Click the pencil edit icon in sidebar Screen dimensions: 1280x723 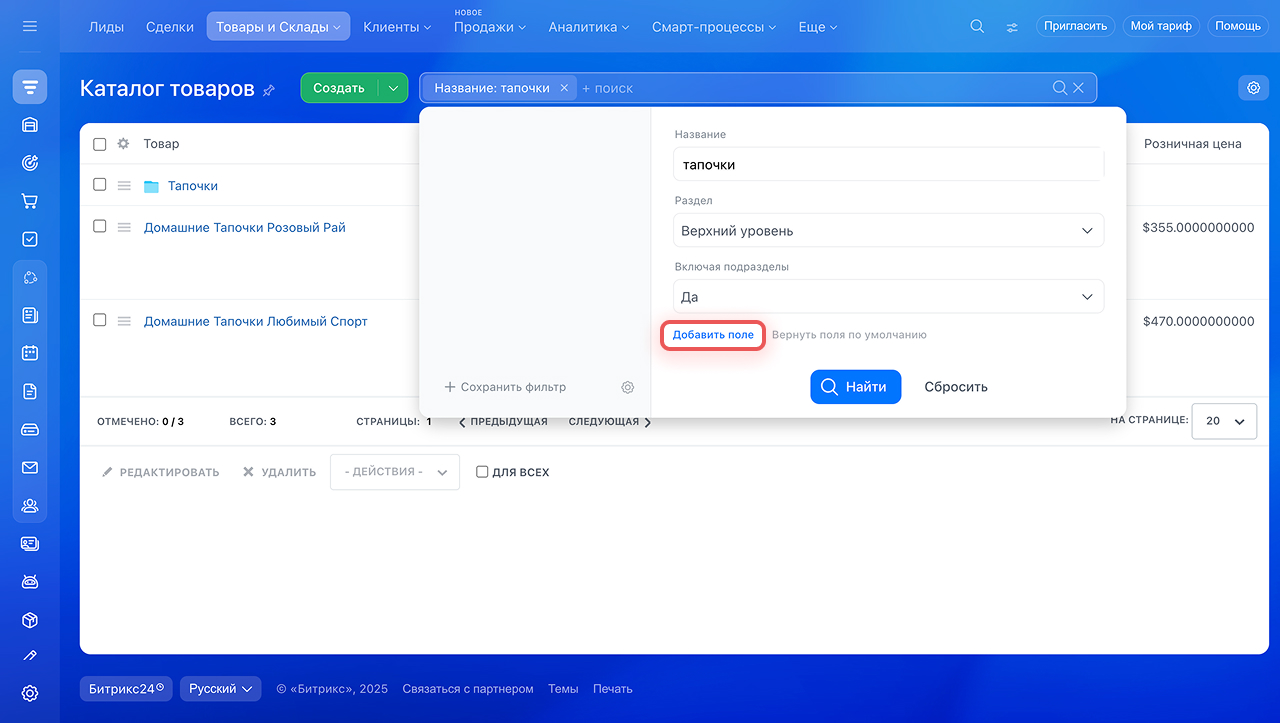(30, 656)
